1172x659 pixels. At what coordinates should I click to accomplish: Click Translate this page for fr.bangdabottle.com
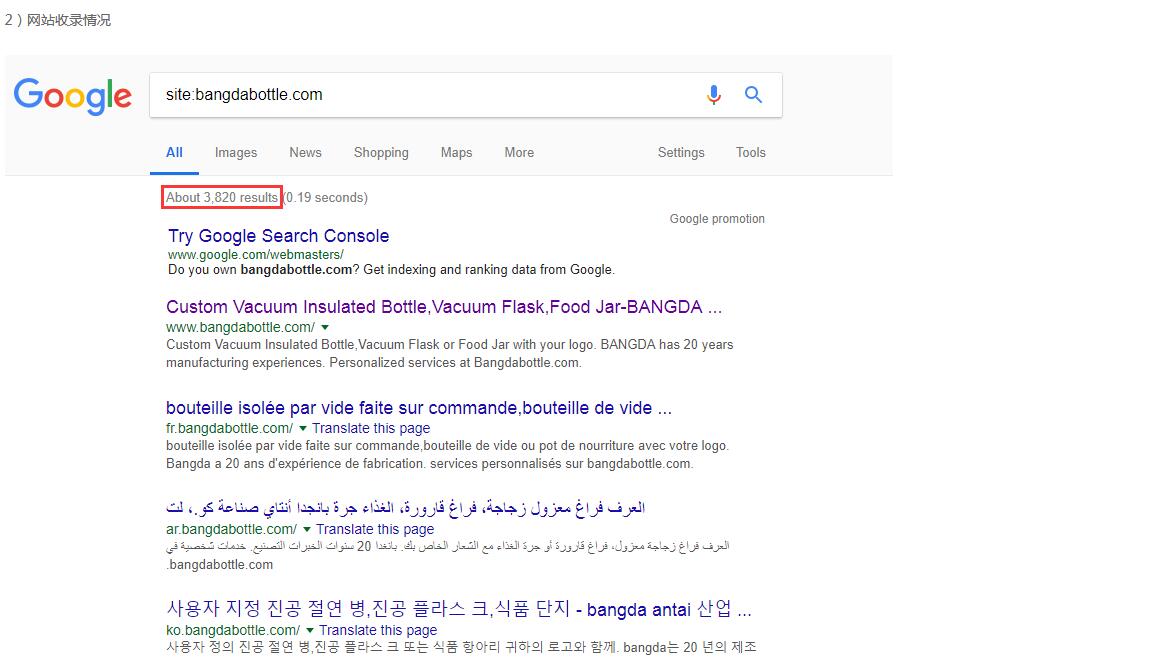click(x=371, y=428)
